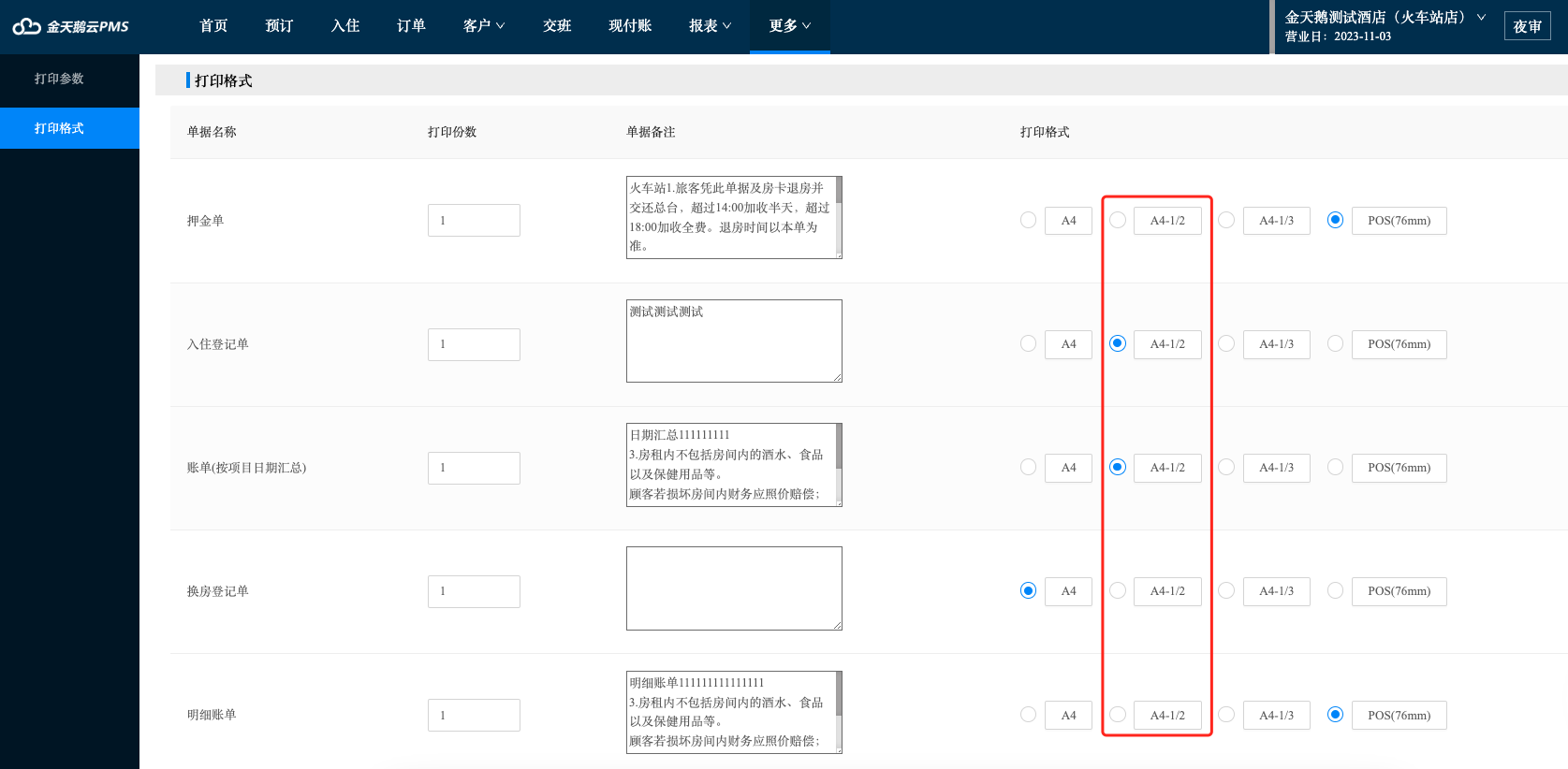The image size is (1568, 769).
Task: Select A4 radio for 入住登记单
Action: point(1028,343)
